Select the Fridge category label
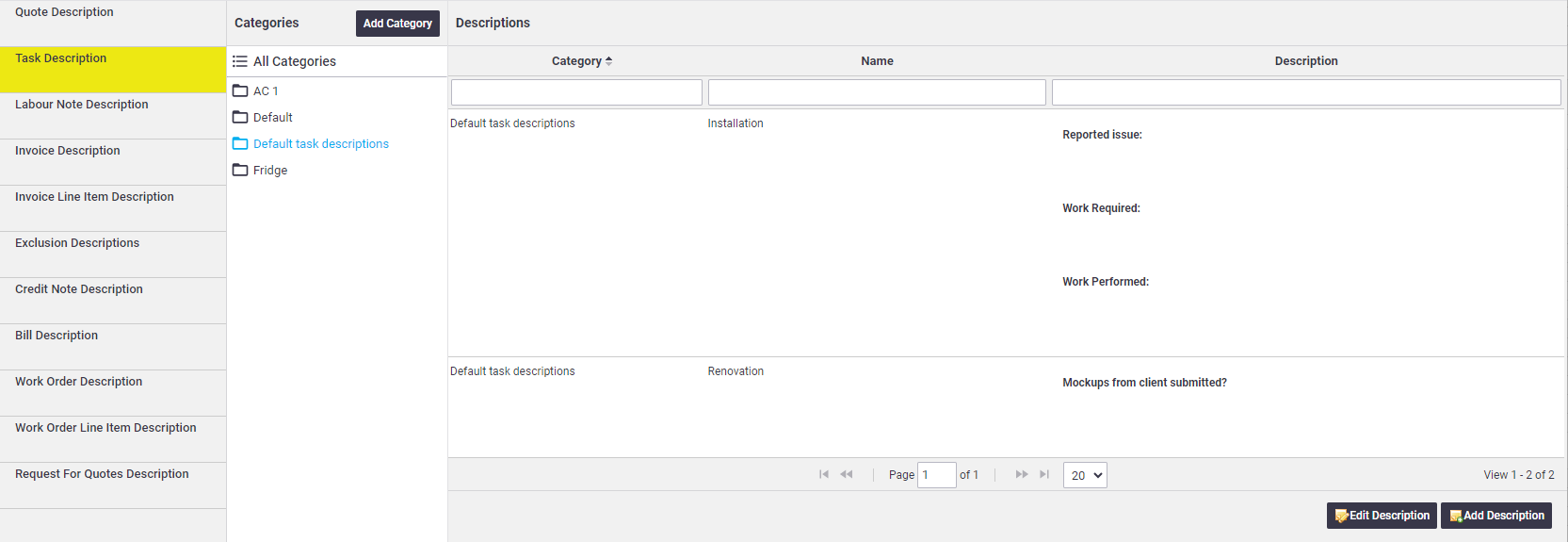1568x542 pixels. click(270, 171)
